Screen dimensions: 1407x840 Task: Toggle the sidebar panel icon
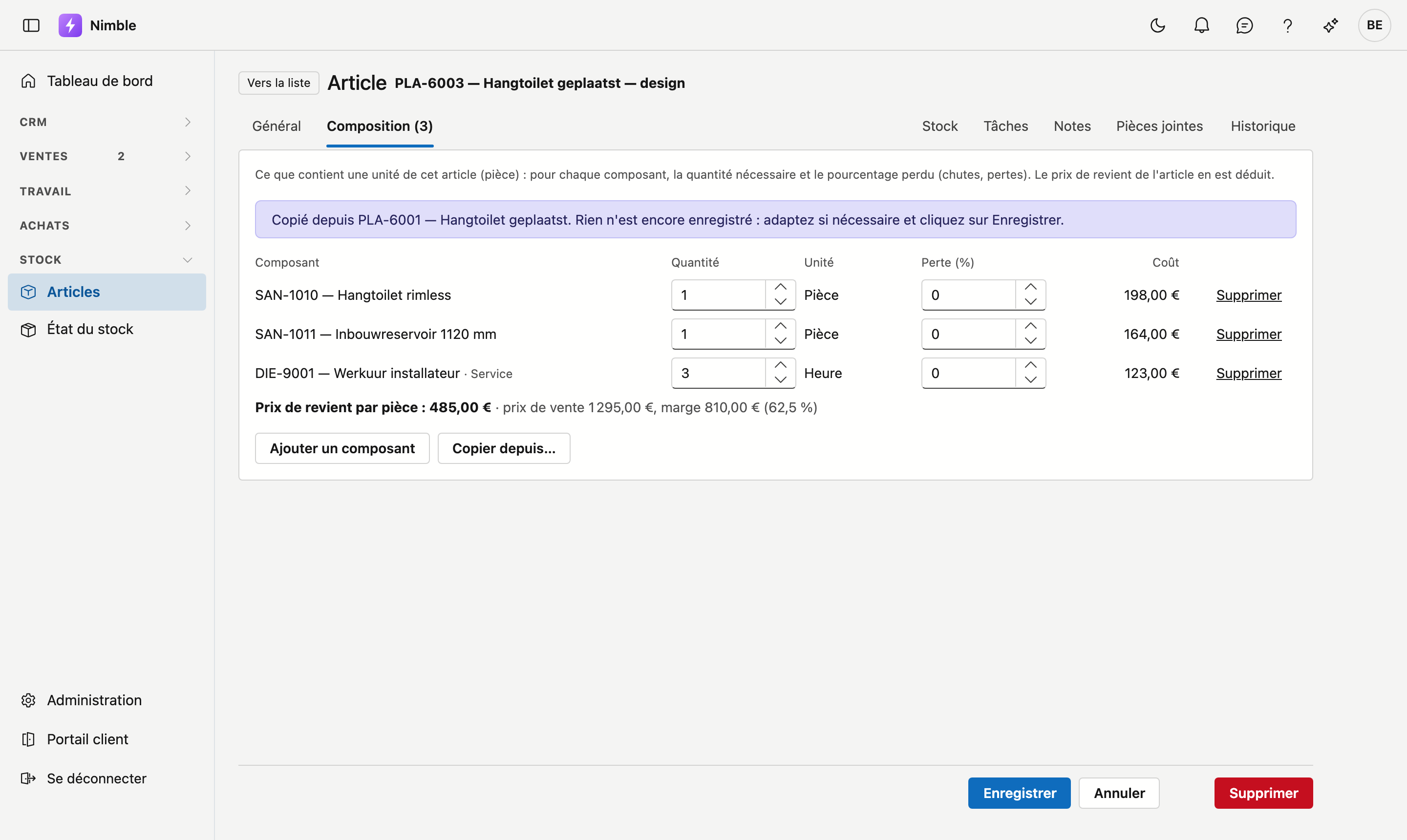31,25
